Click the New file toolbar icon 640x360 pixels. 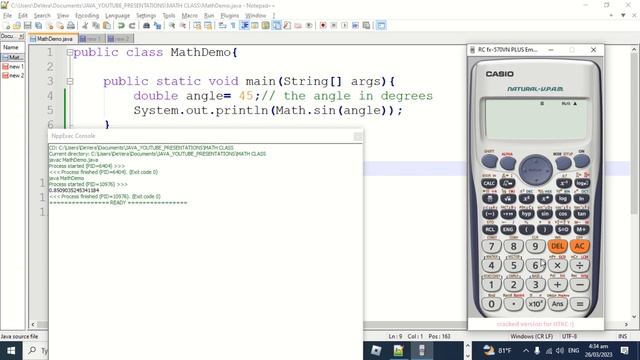[x=7, y=26]
